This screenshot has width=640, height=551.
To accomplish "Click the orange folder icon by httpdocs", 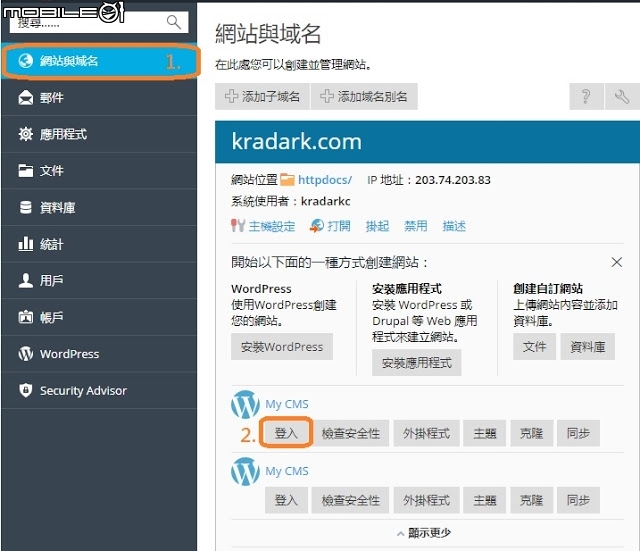I will point(287,180).
